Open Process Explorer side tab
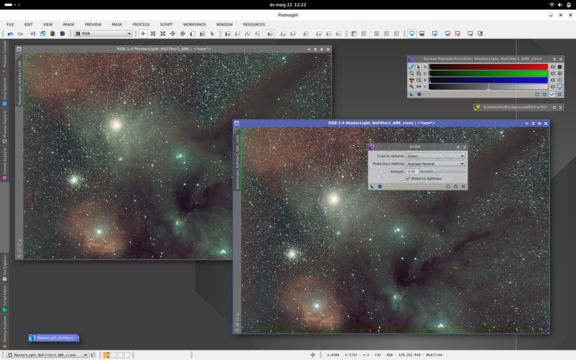576x360 pixels. point(4,127)
